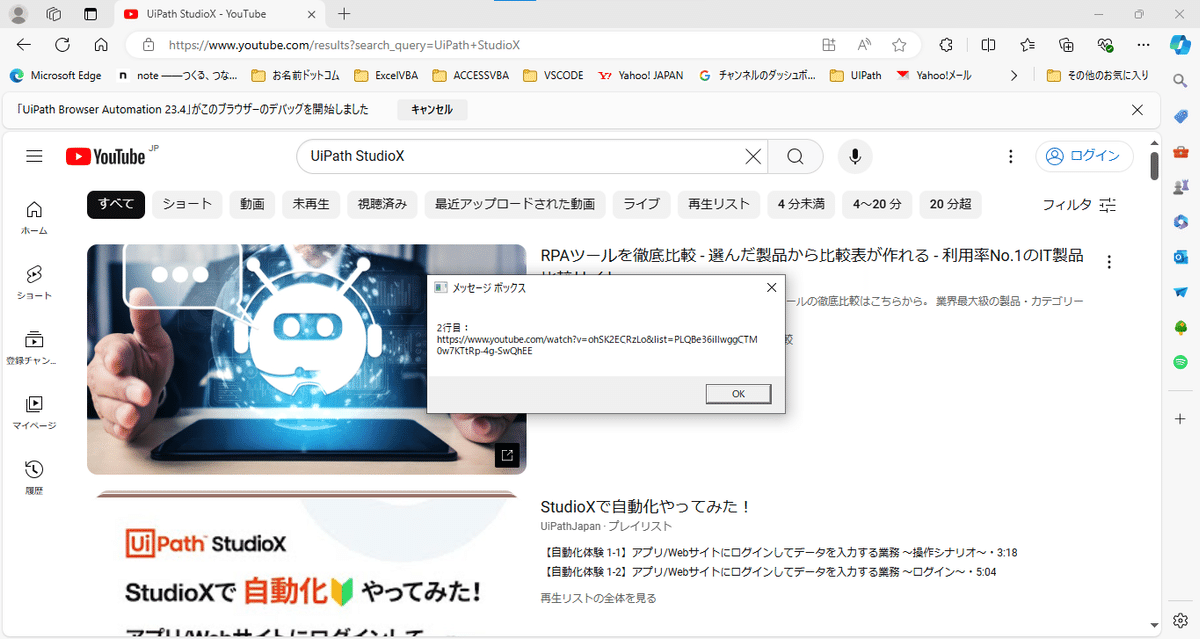Viewport: 1200px width, 639px height.
Task: Select the 4 分未満 filter chip
Action: (801, 204)
